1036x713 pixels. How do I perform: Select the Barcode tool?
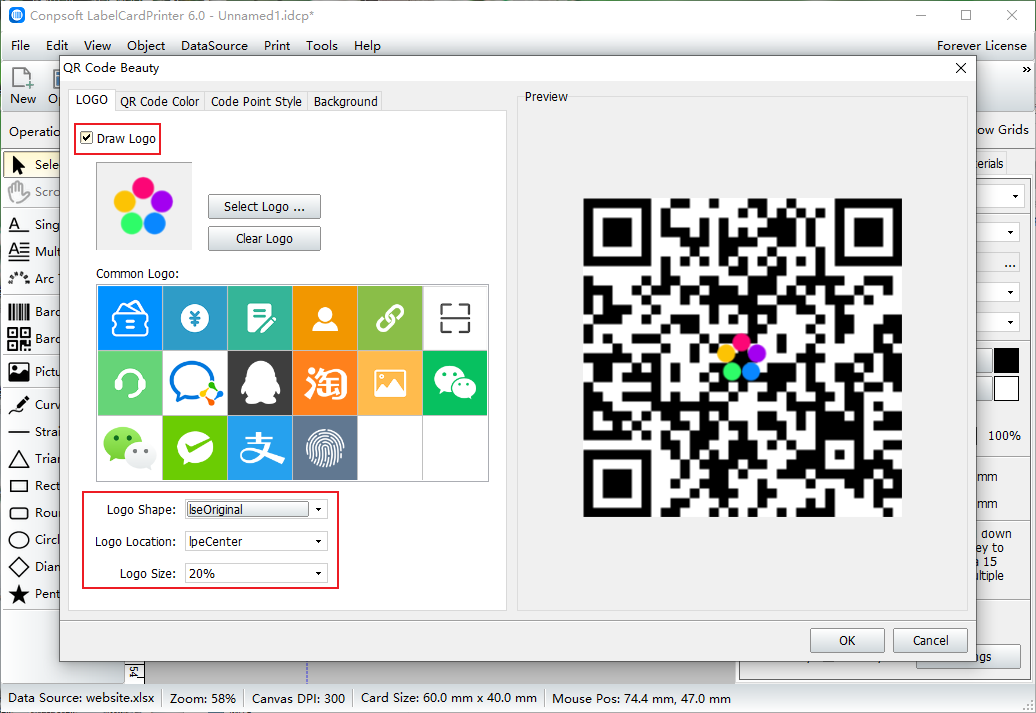click(33, 311)
